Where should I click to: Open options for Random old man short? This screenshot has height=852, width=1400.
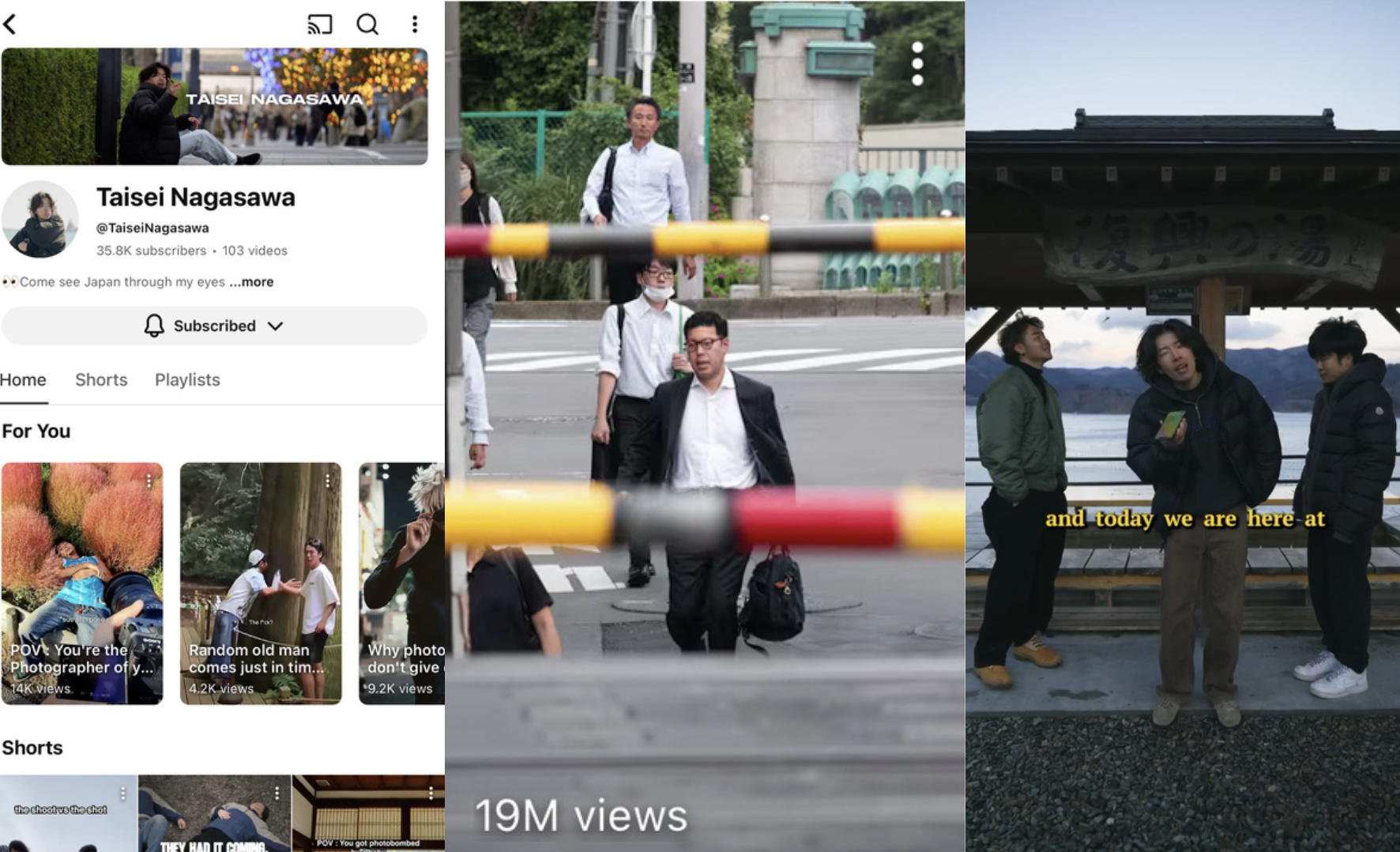(x=327, y=481)
